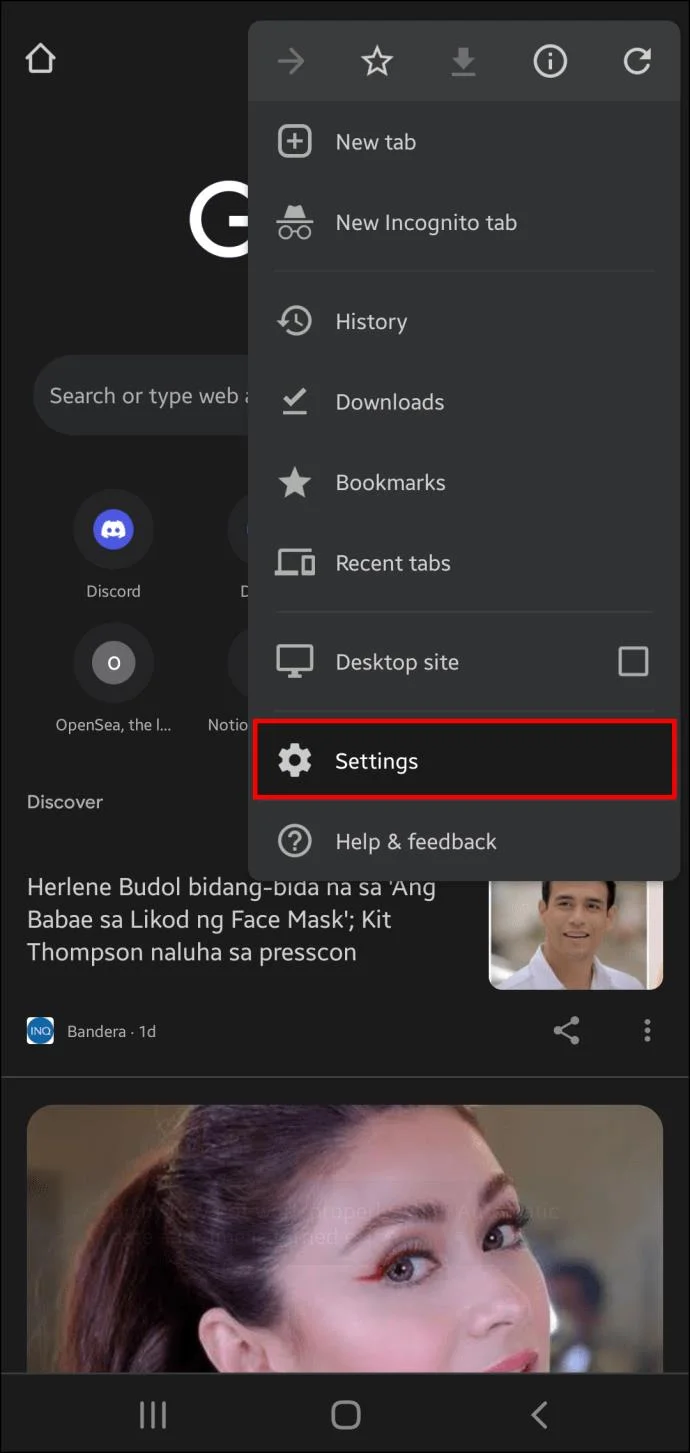Open a New tab
Image resolution: width=690 pixels, height=1453 pixels.
click(x=375, y=141)
